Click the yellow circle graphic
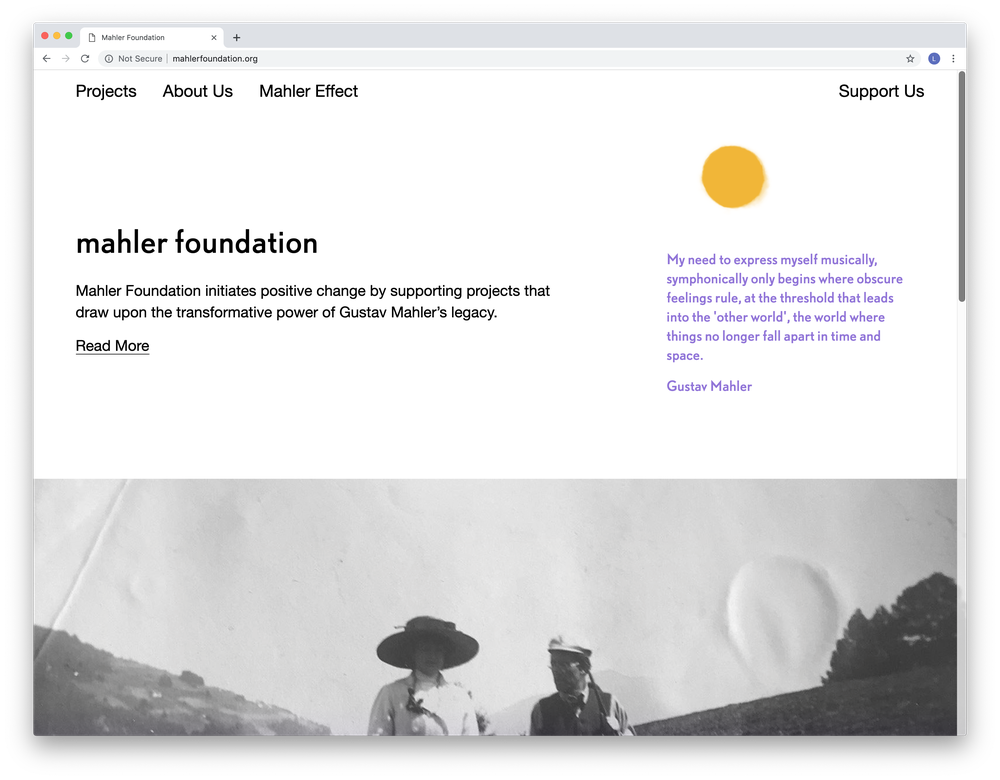Viewport: 1000px width, 780px height. pos(733,177)
